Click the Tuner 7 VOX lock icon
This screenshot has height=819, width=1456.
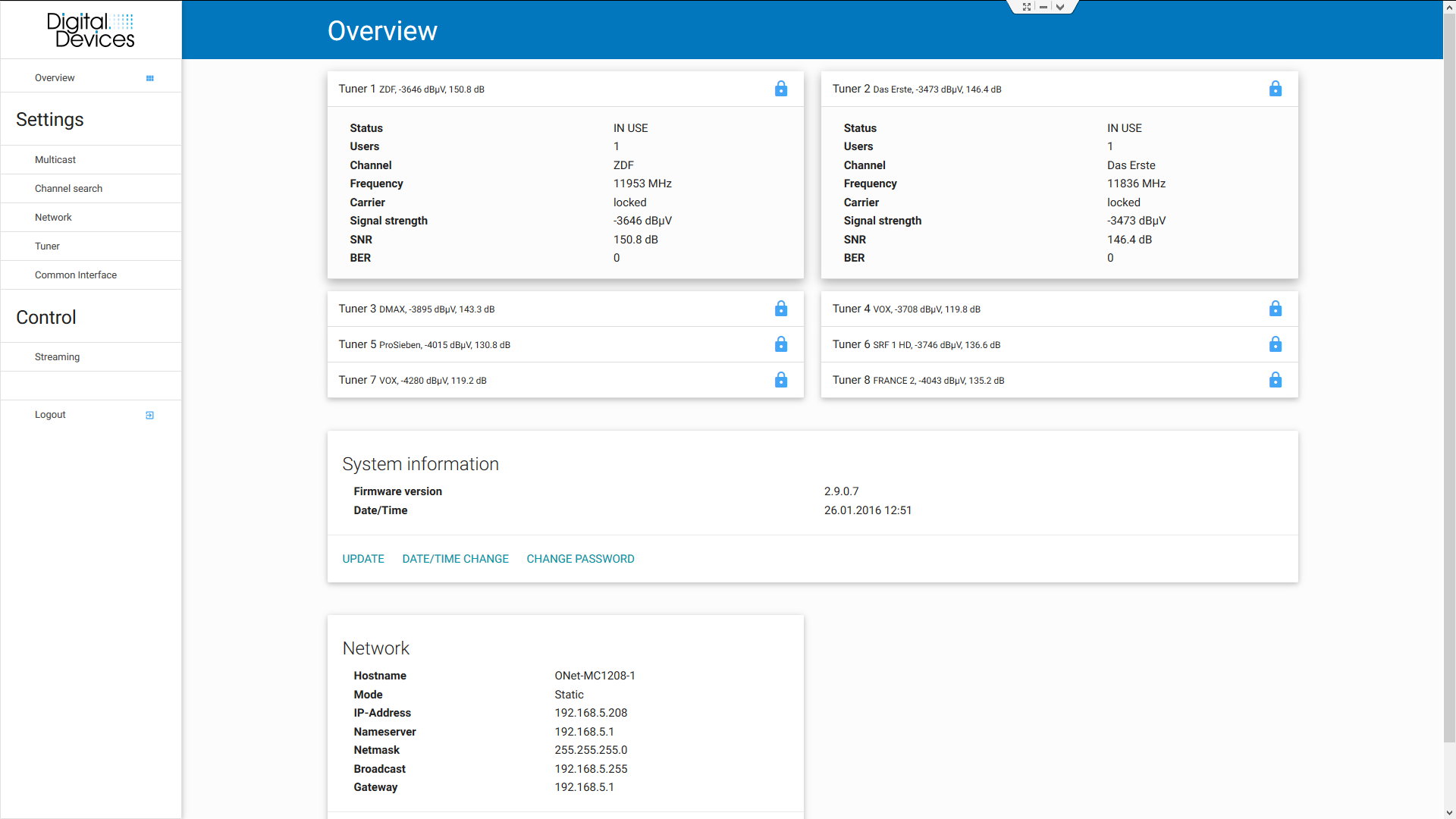781,380
